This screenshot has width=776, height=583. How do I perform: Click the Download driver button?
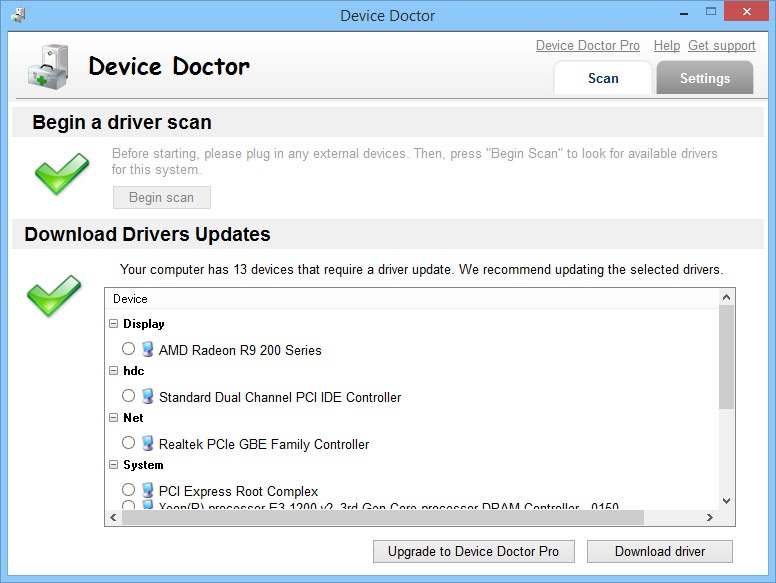[660, 551]
